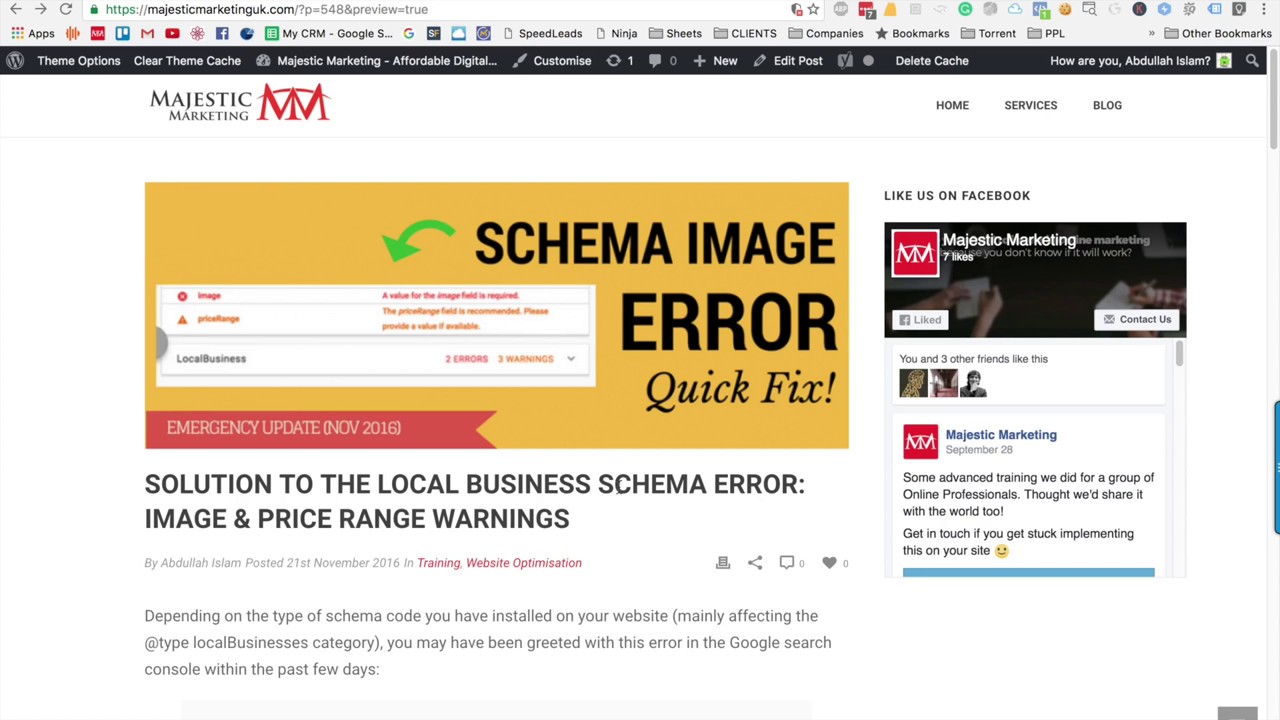
Task: Open the SF bookmark icon
Action: (x=433, y=33)
